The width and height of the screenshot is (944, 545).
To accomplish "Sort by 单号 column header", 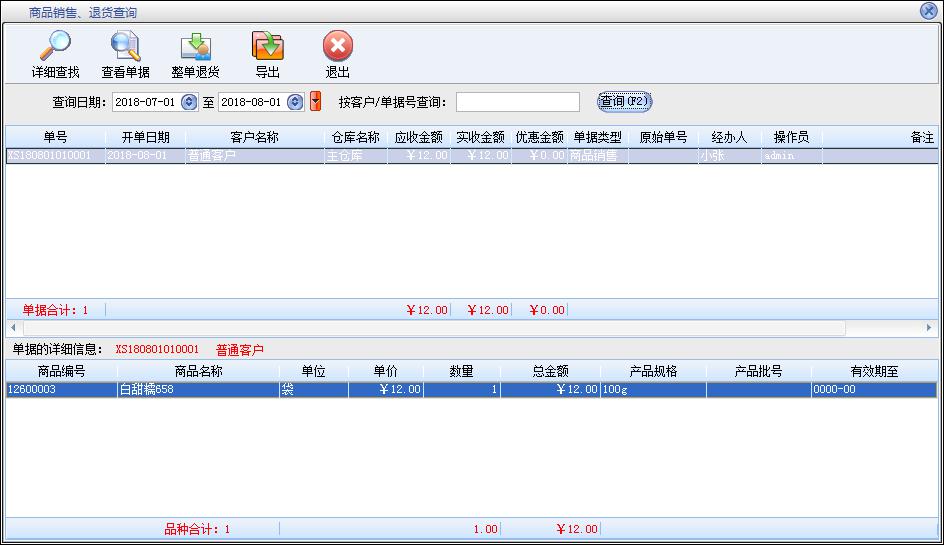I will (x=55, y=137).
